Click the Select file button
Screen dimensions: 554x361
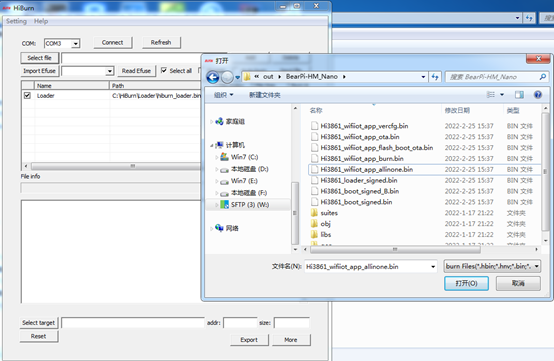click(40, 58)
